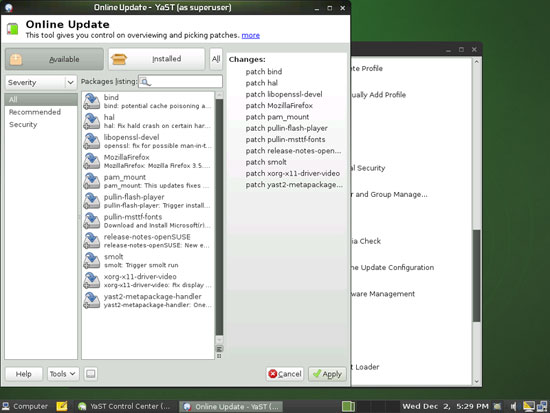Open the 'more' help link
This screenshot has width=550, height=413.
pos(251,35)
